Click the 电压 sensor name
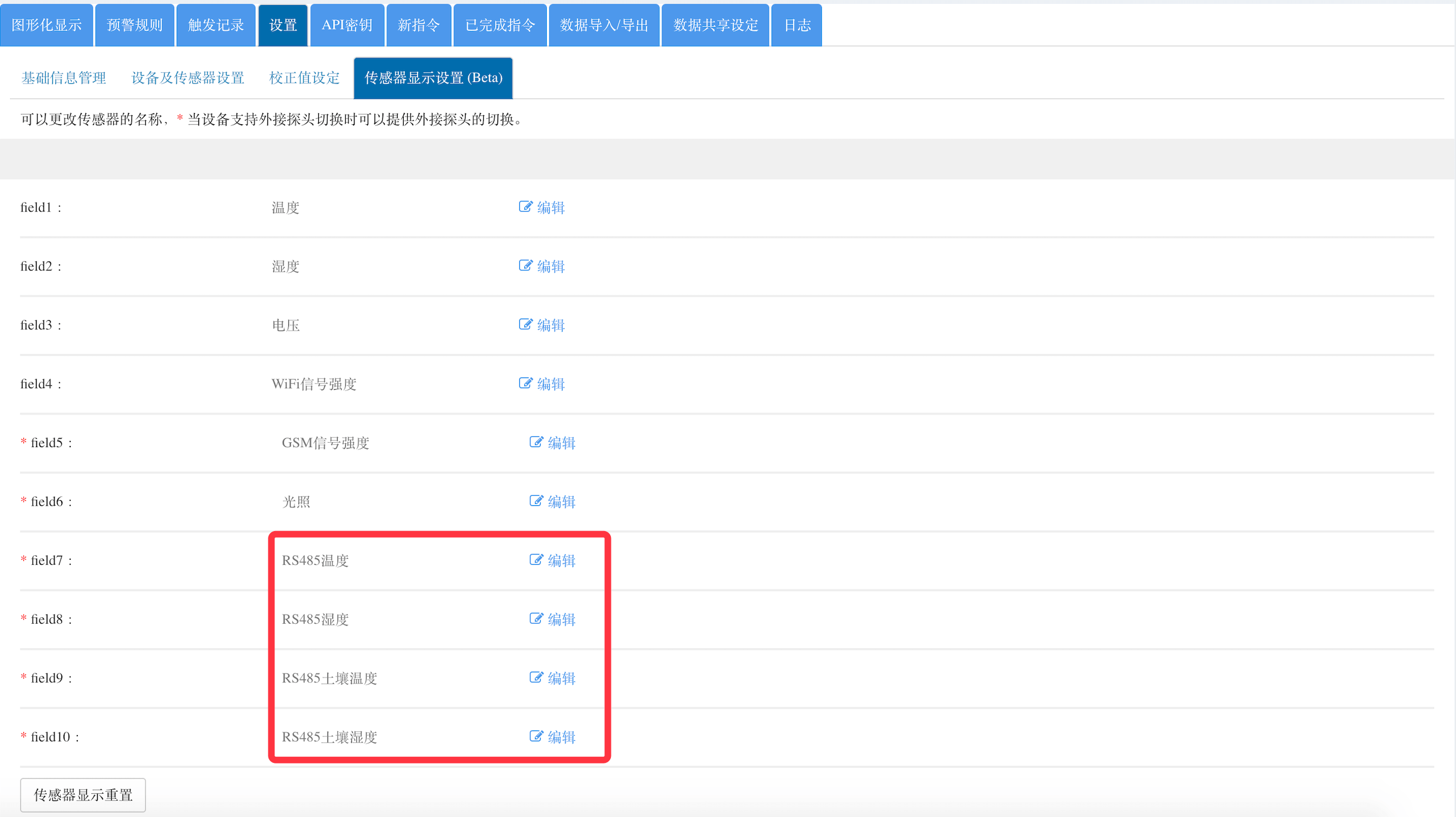The image size is (1456, 817). [286, 325]
